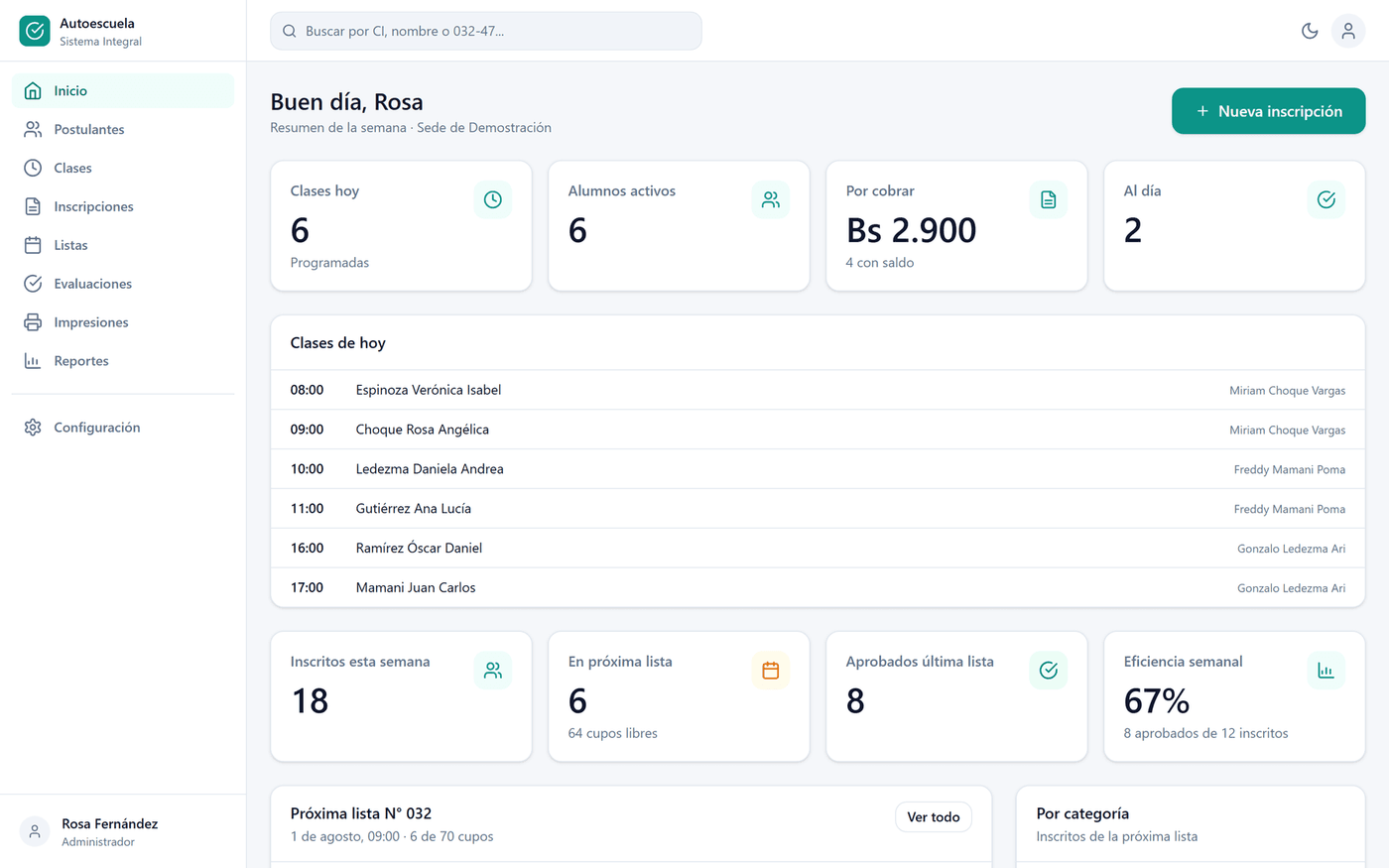Click Rosa Fernández avatar icon in sidebar
The image size is (1389, 868).
point(35,831)
